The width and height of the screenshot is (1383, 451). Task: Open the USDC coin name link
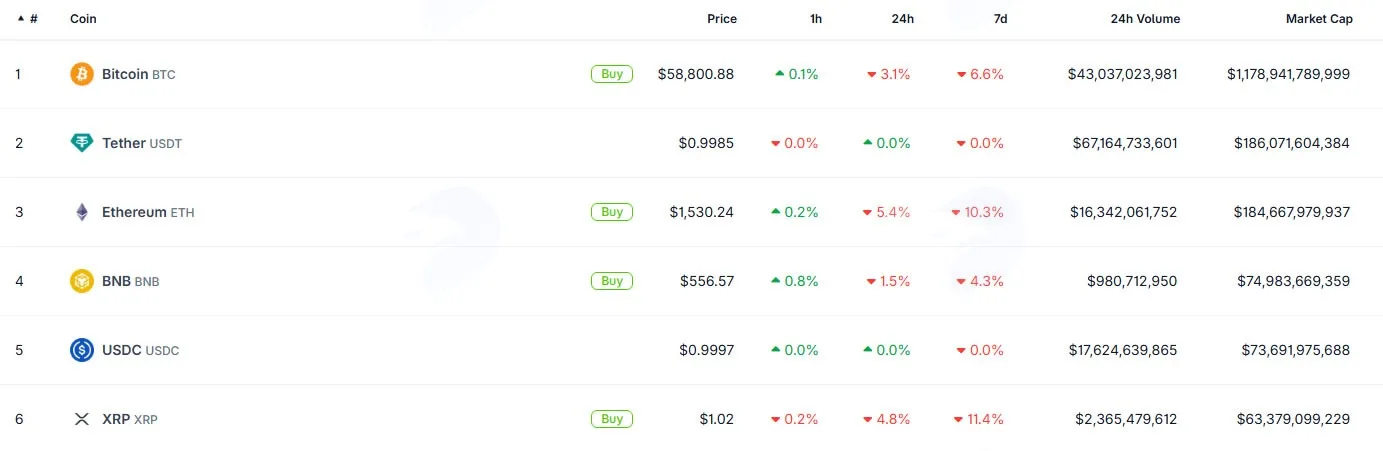pyautogui.click(x=141, y=350)
